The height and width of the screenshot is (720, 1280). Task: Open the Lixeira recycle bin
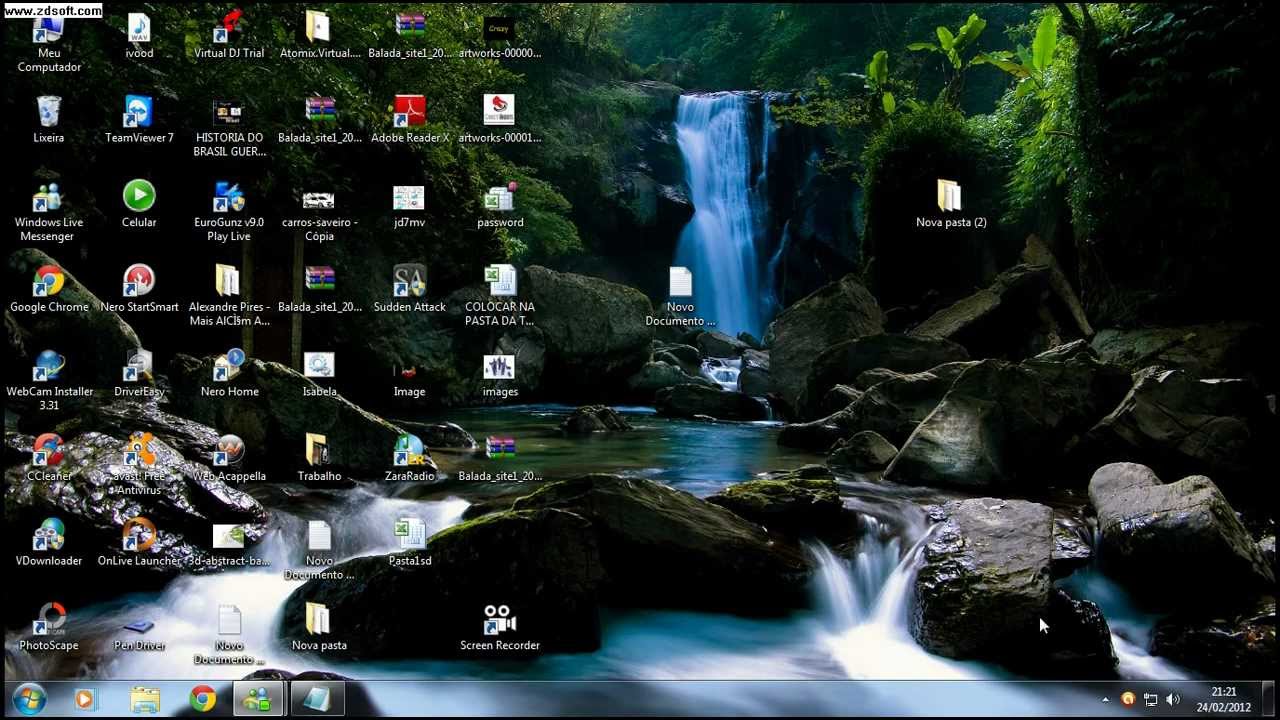click(48, 119)
